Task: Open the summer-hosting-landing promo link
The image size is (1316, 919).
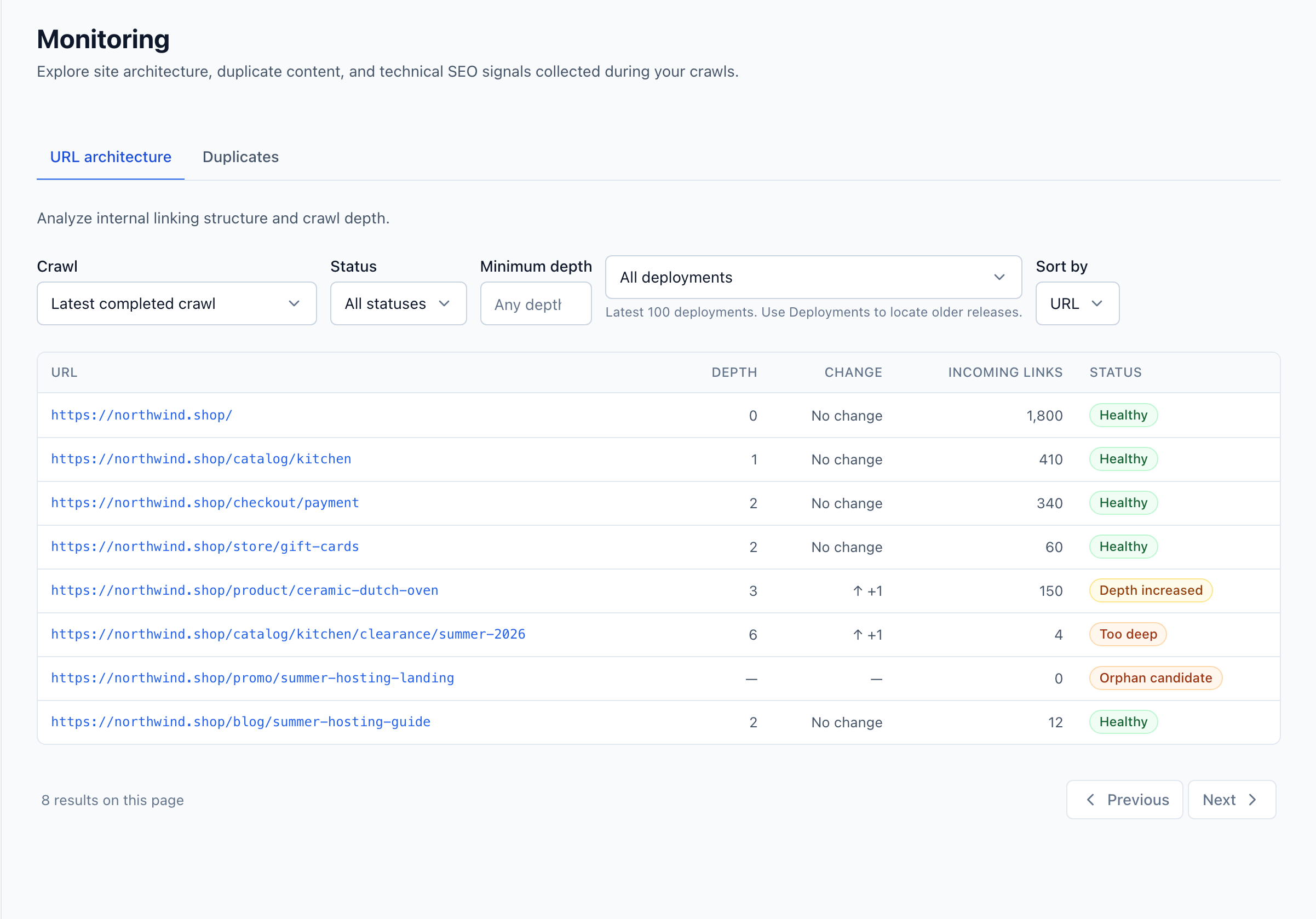Action: (252, 678)
